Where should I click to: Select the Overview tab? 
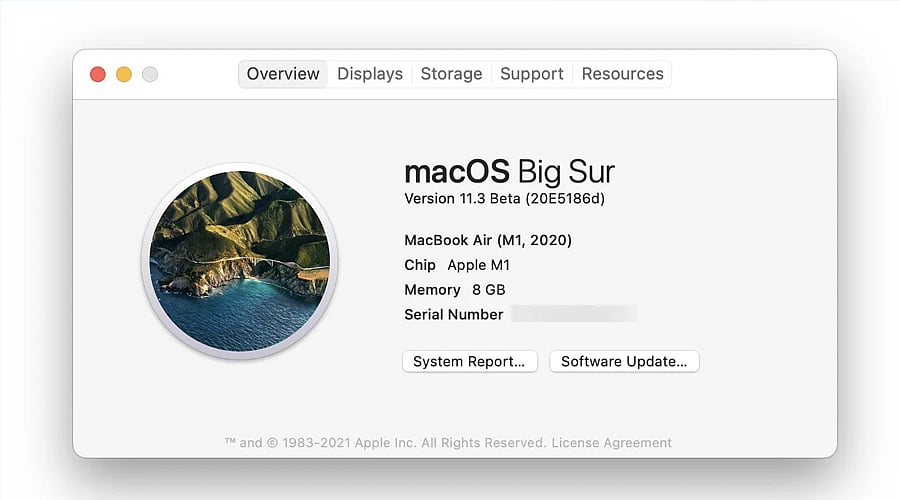point(283,74)
